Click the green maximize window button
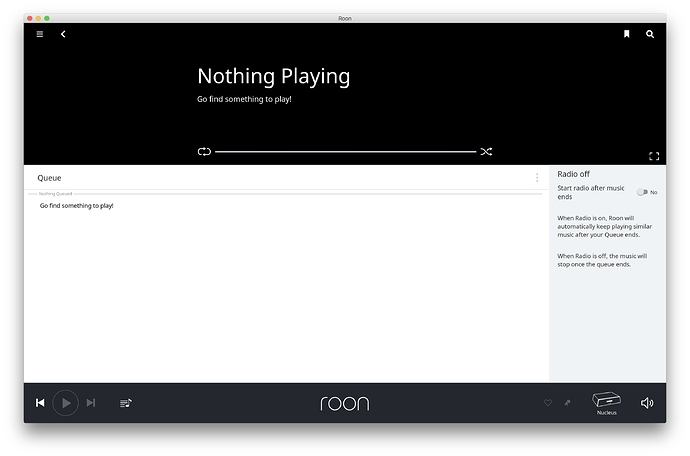 click(x=47, y=18)
